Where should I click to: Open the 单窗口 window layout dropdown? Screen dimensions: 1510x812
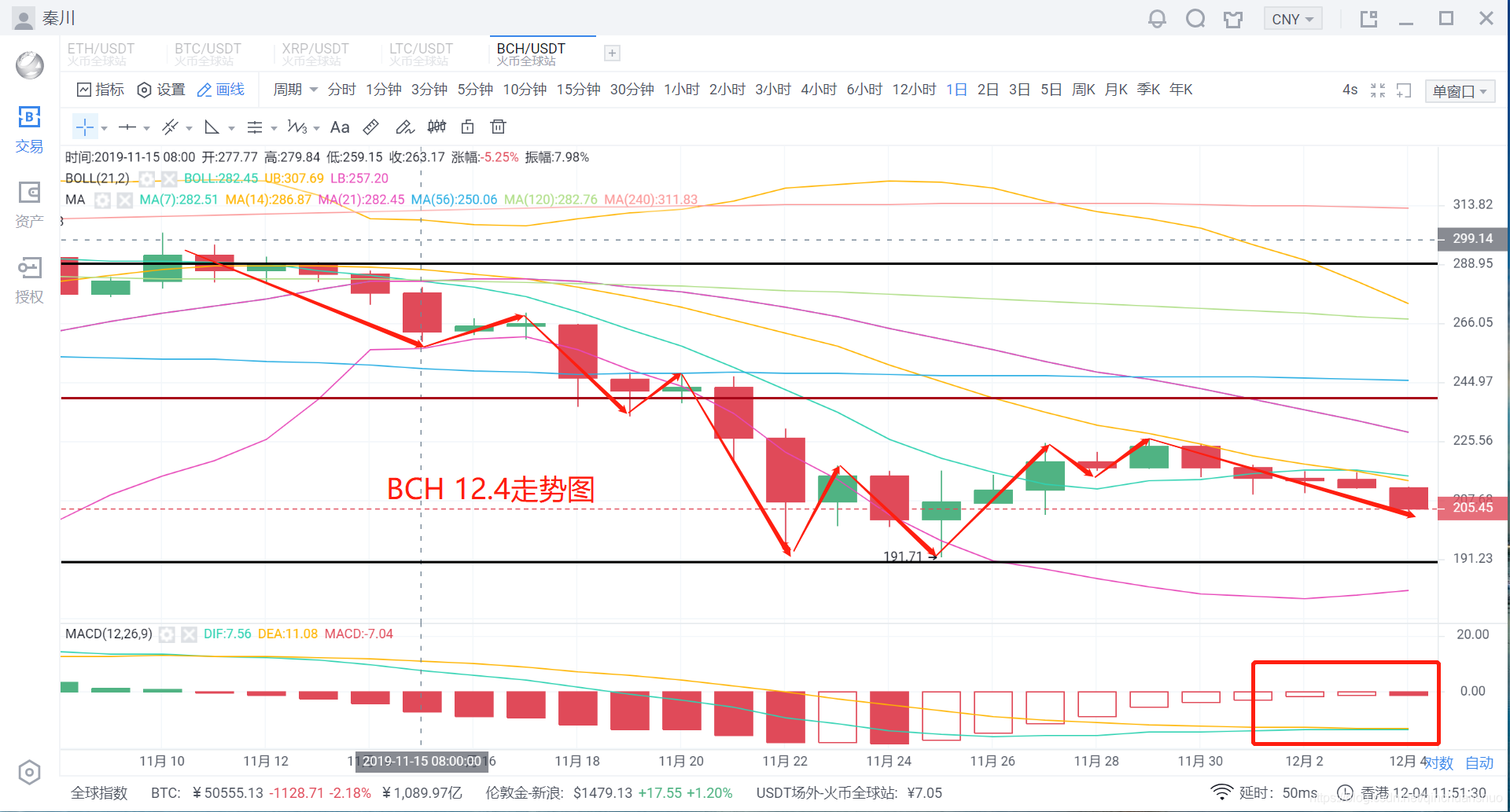pos(1460,91)
